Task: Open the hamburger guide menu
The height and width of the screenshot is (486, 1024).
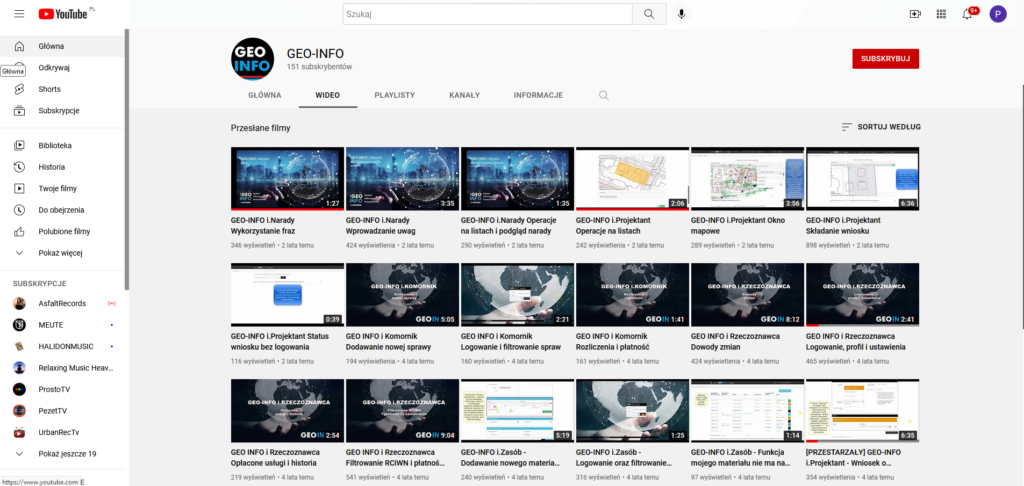Action: coord(19,14)
